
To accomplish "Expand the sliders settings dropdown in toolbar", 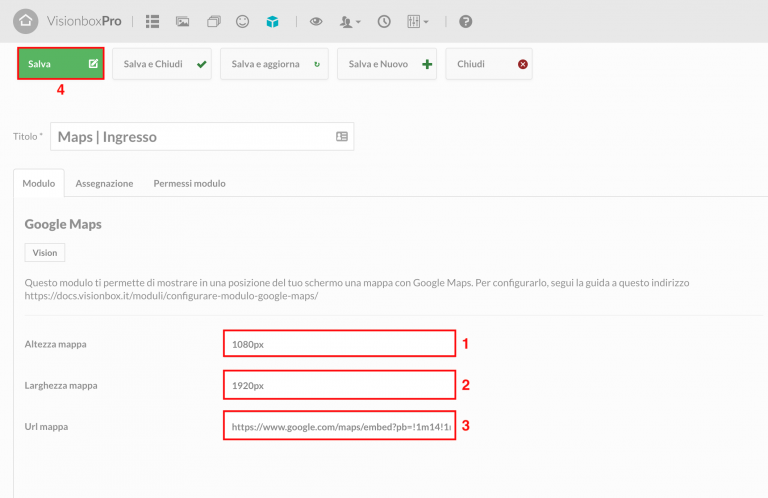I will (x=418, y=22).
